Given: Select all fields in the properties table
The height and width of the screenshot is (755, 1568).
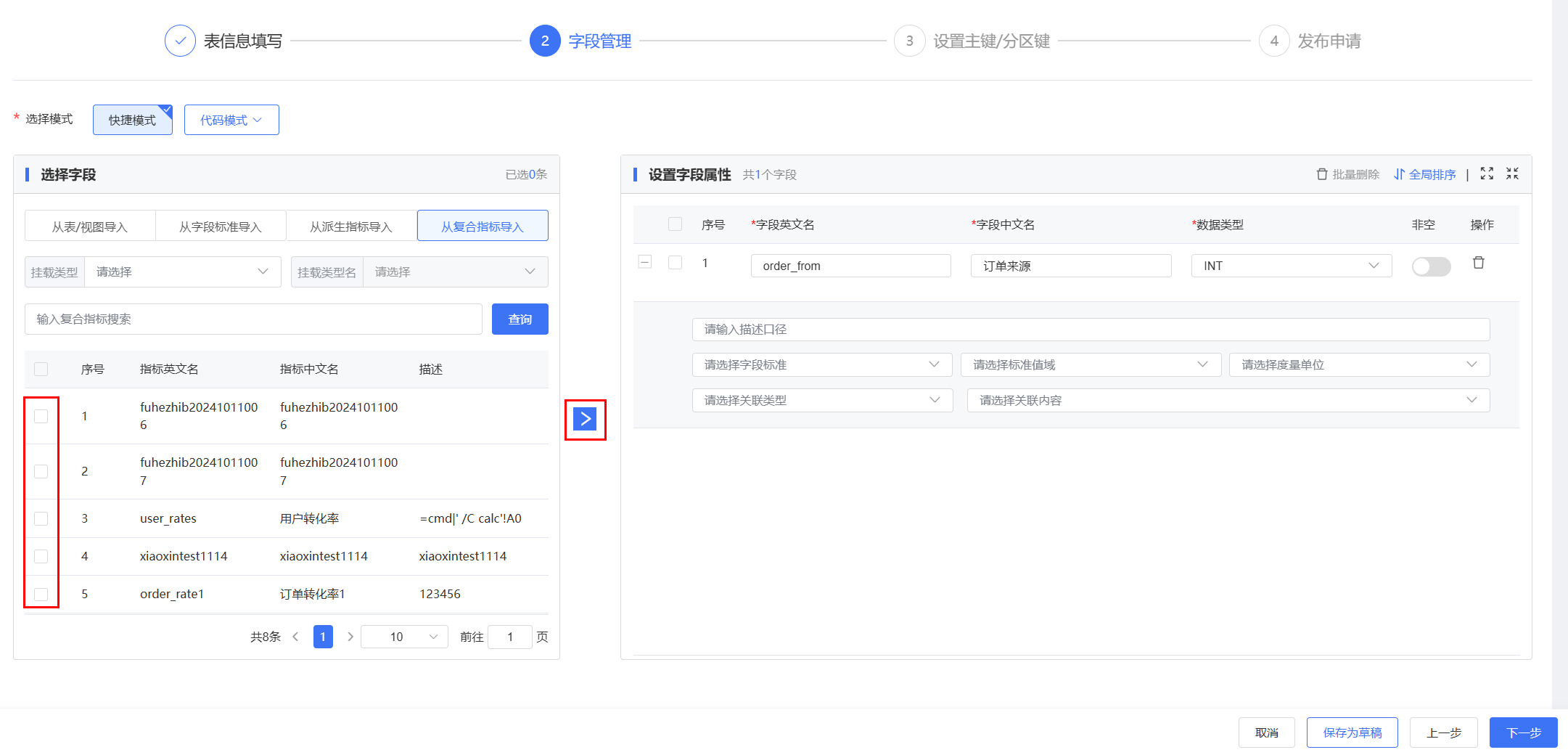Looking at the screenshot, I should 675,224.
